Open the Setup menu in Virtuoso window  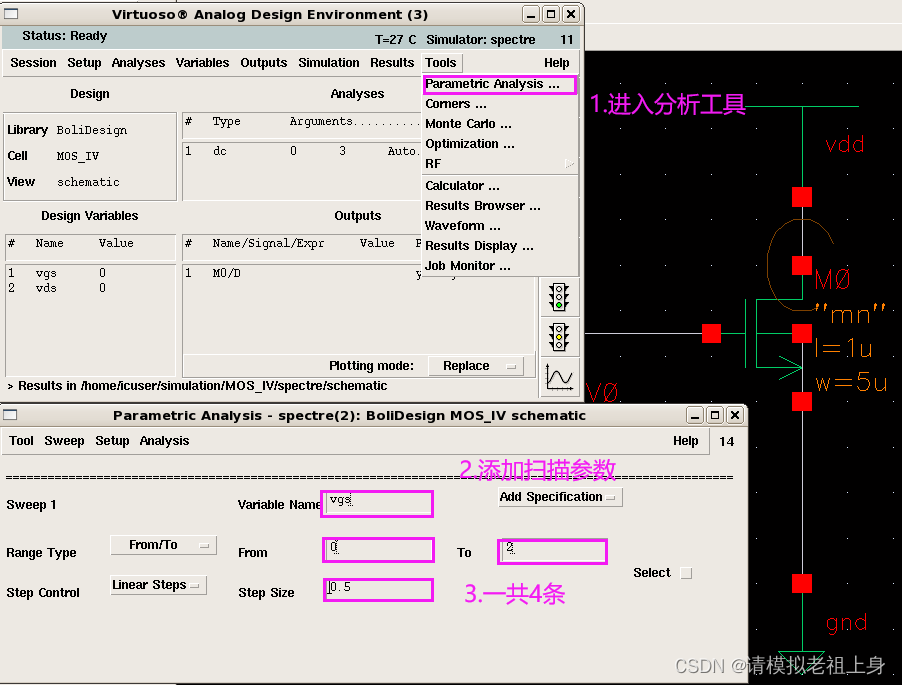pos(84,63)
